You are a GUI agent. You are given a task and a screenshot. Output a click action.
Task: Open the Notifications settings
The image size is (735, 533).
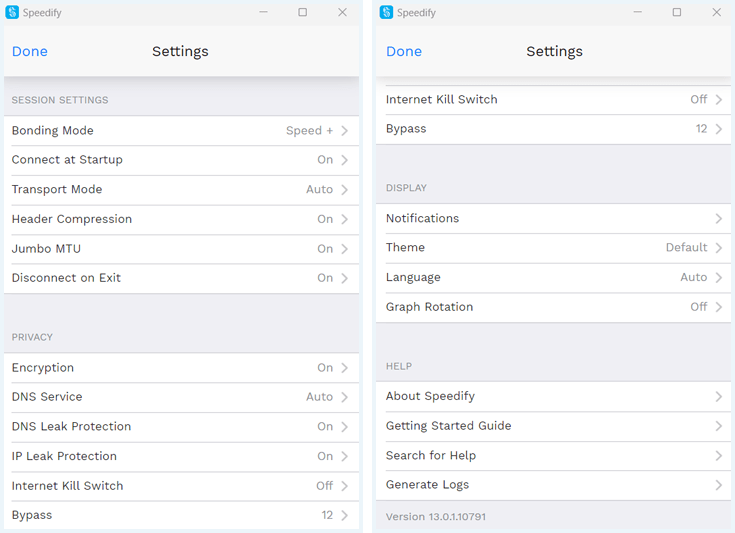pyautogui.click(x=553, y=218)
